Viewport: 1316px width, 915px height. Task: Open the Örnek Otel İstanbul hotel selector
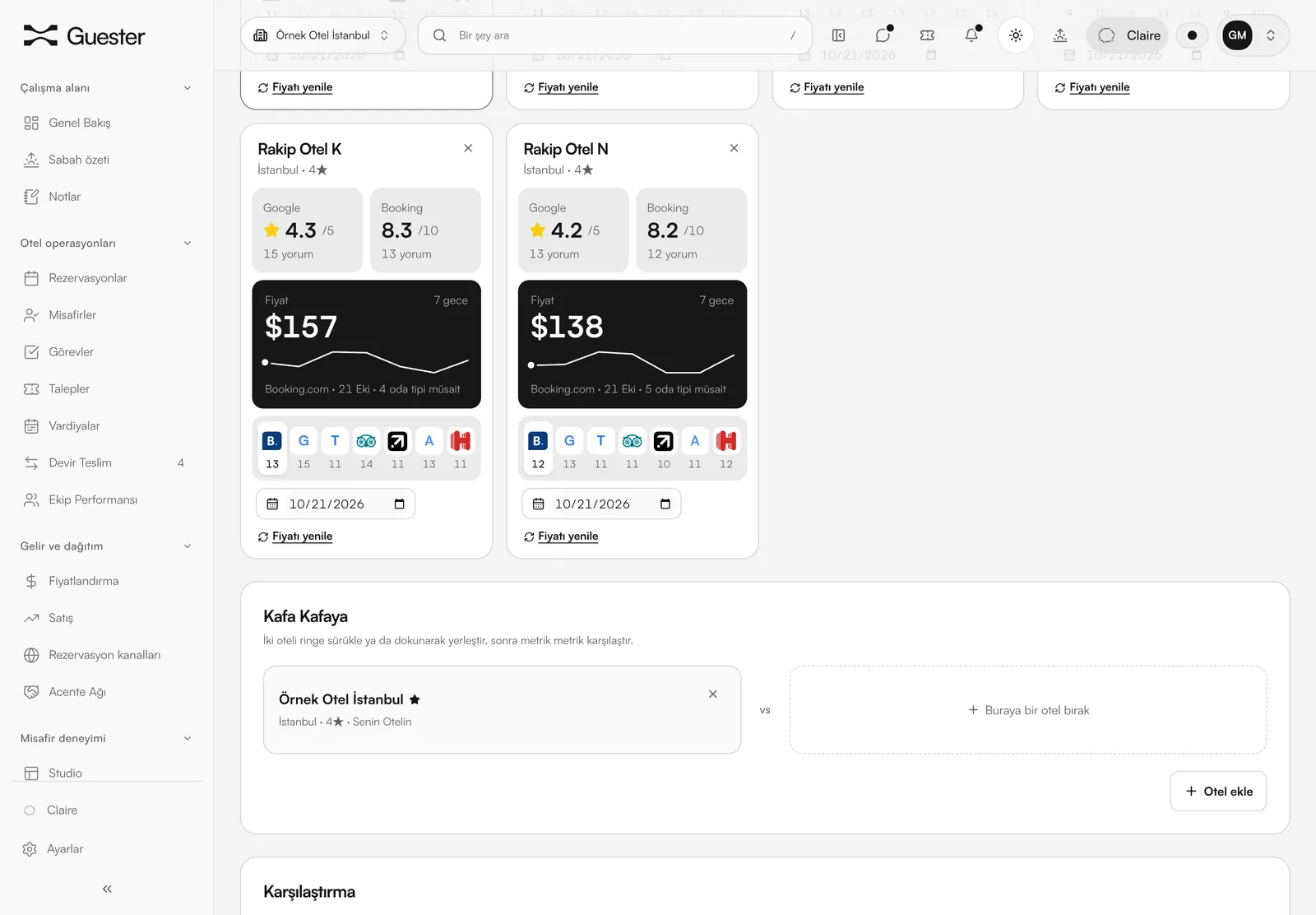323,35
